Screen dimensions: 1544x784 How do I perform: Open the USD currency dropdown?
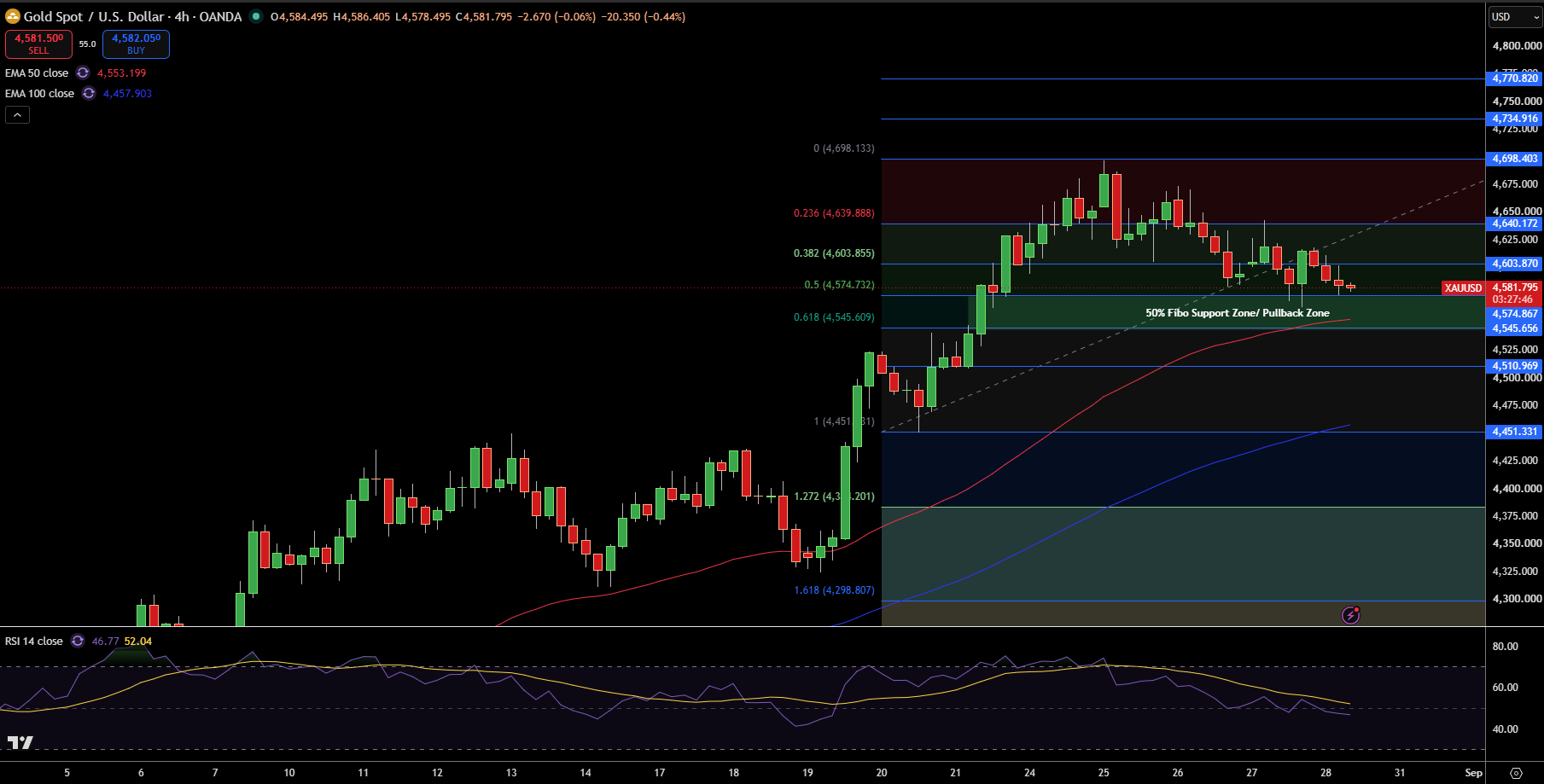[1515, 17]
